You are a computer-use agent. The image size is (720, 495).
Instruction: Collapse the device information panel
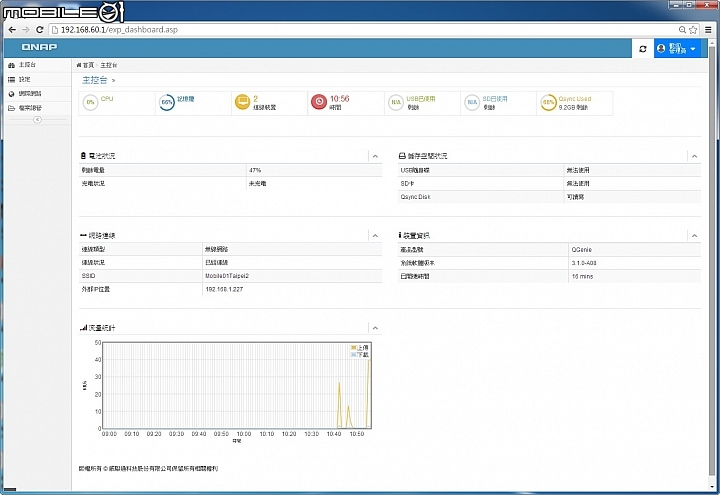694,236
